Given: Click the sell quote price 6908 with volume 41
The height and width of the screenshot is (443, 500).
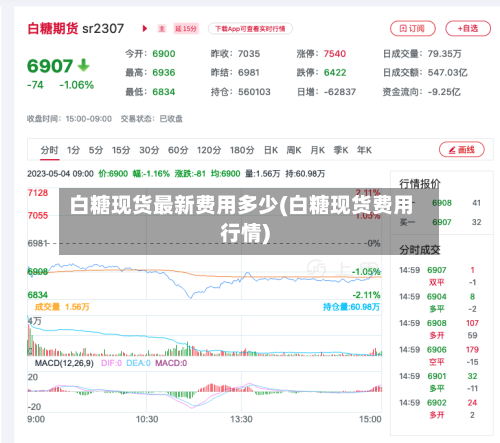Looking at the screenshot, I should coord(442,203).
